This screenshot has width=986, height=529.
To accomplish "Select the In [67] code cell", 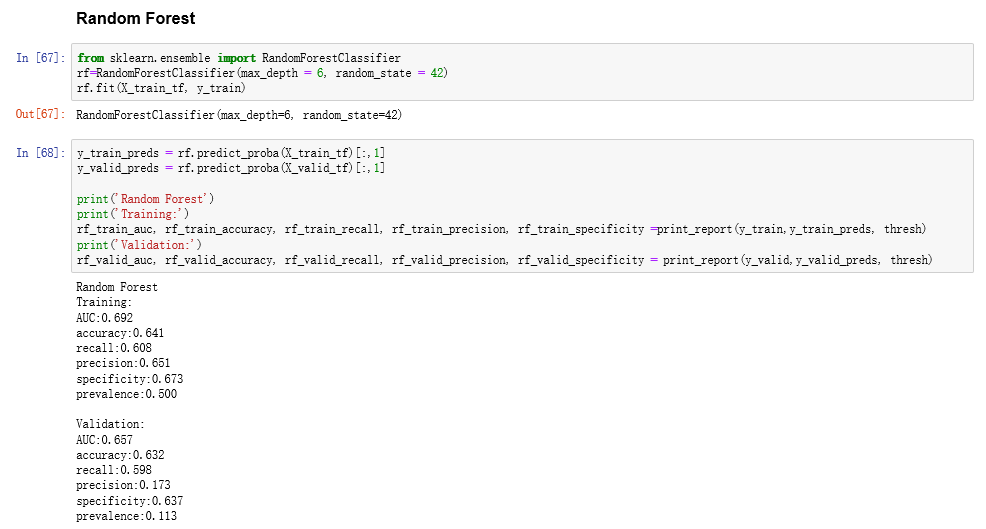I will tap(522, 72).
